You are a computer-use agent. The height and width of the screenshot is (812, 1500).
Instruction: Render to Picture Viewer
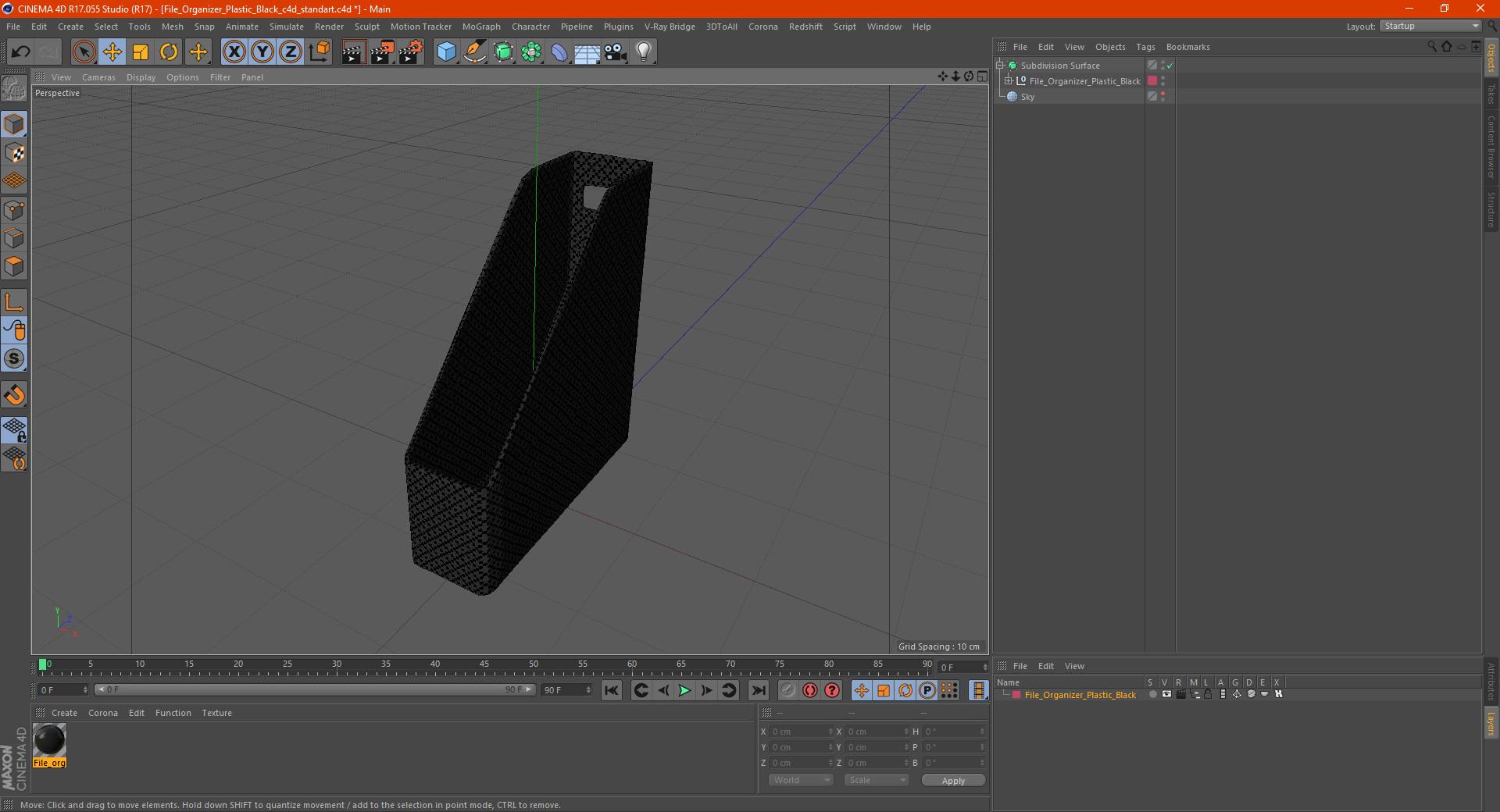pyautogui.click(x=382, y=52)
